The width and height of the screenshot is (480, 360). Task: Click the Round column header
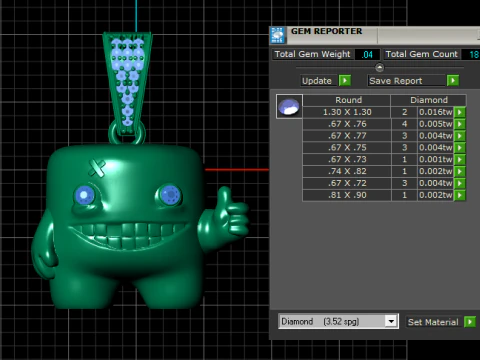[347, 100]
